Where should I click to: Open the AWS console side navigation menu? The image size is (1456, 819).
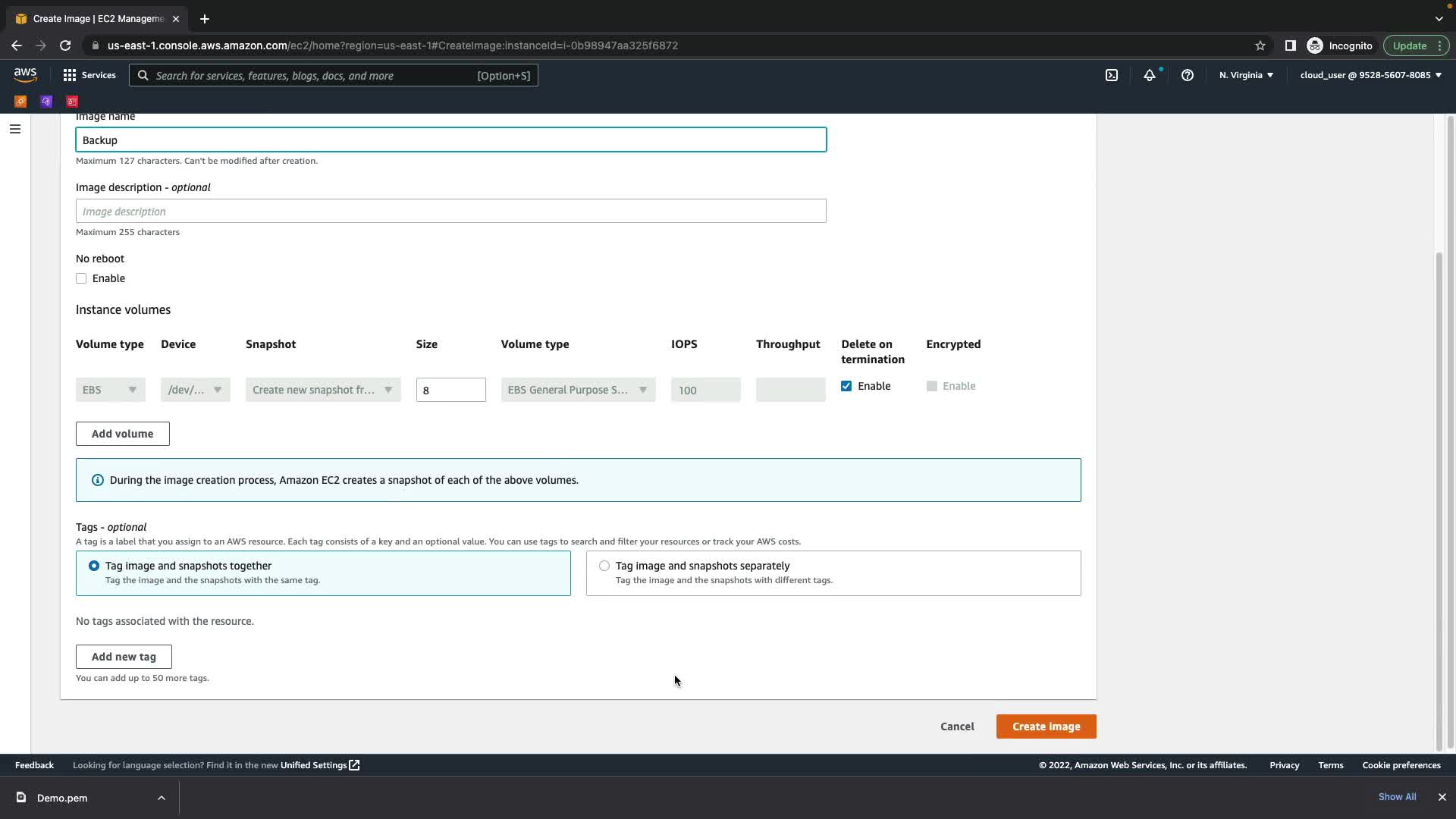[14, 129]
